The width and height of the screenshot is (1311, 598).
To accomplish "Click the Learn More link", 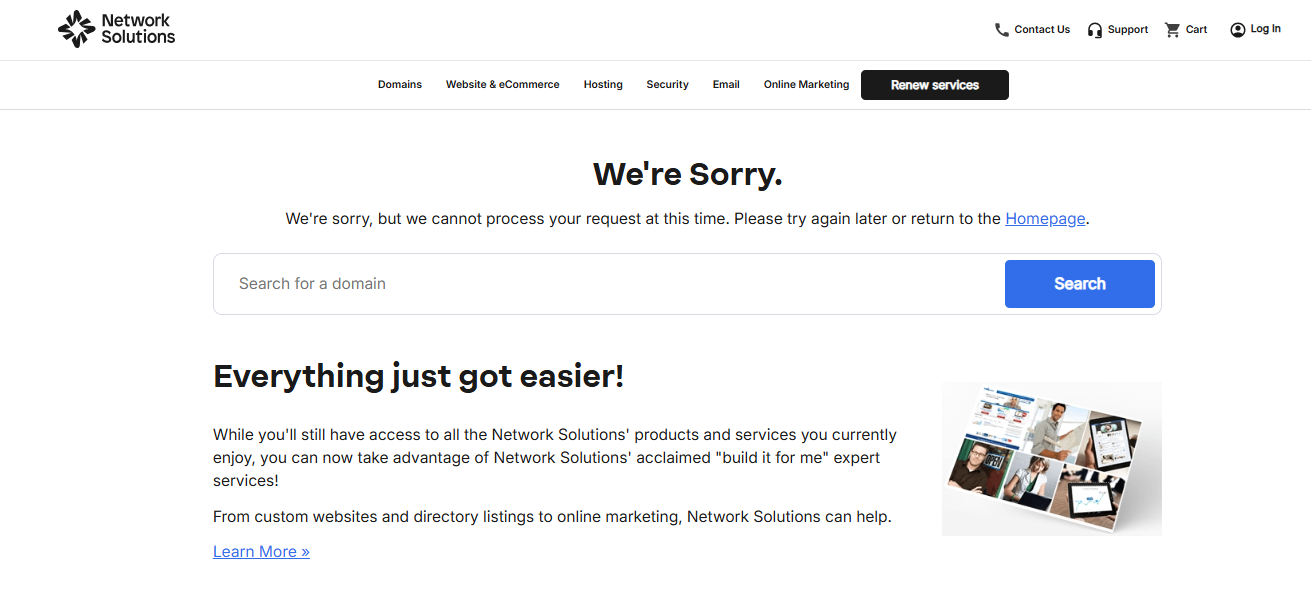I will pyautogui.click(x=260, y=551).
